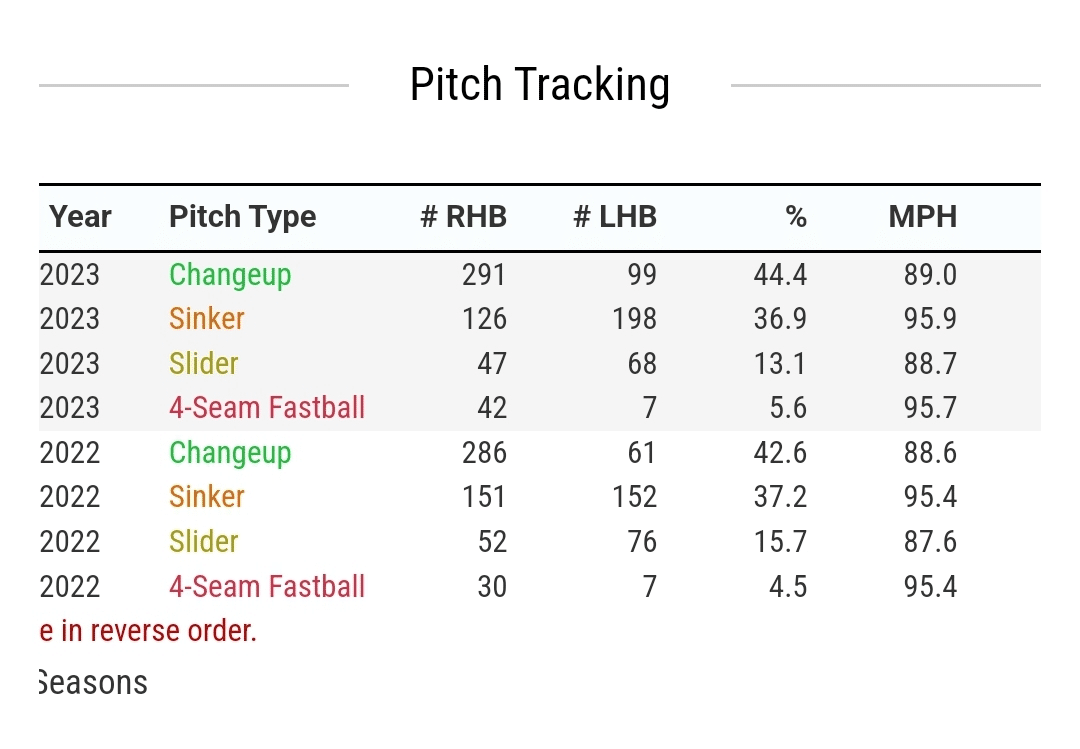Sort table by the Year column header
Viewport: 1080px width, 749px height.
pos(80,217)
